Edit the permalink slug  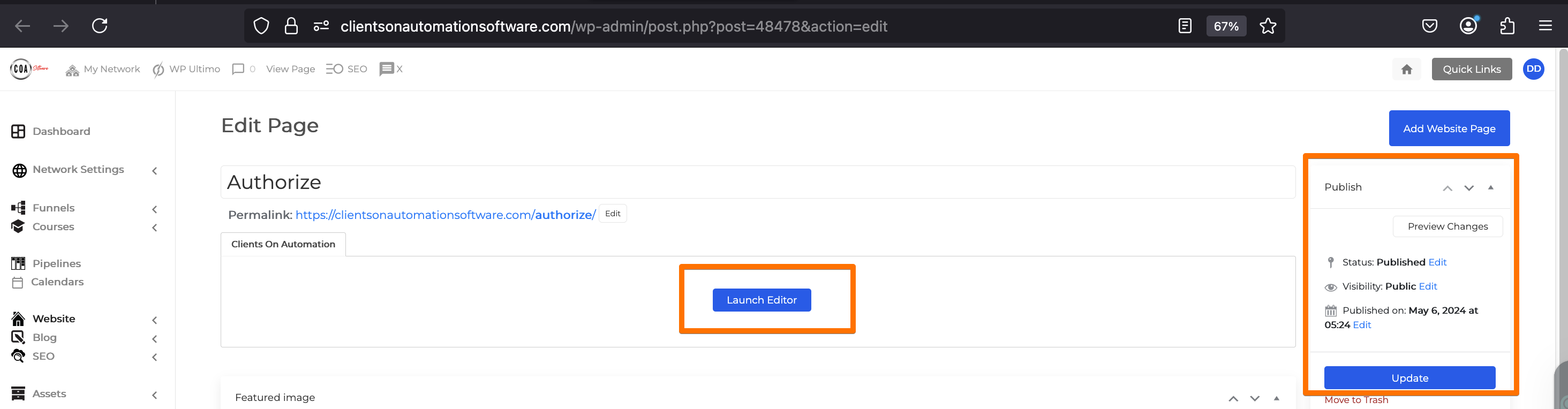[613, 214]
